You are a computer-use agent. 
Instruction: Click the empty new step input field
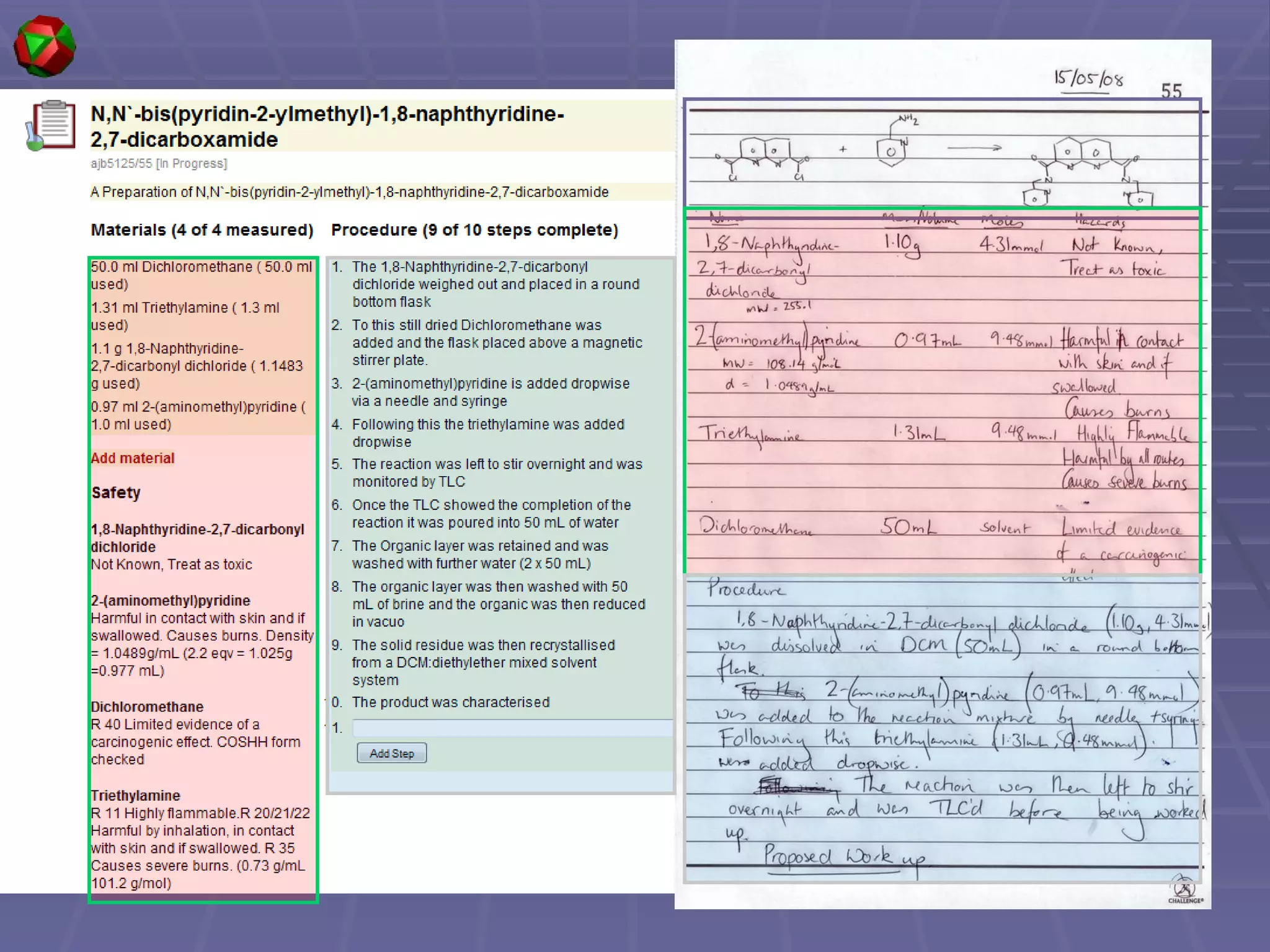tap(512, 728)
